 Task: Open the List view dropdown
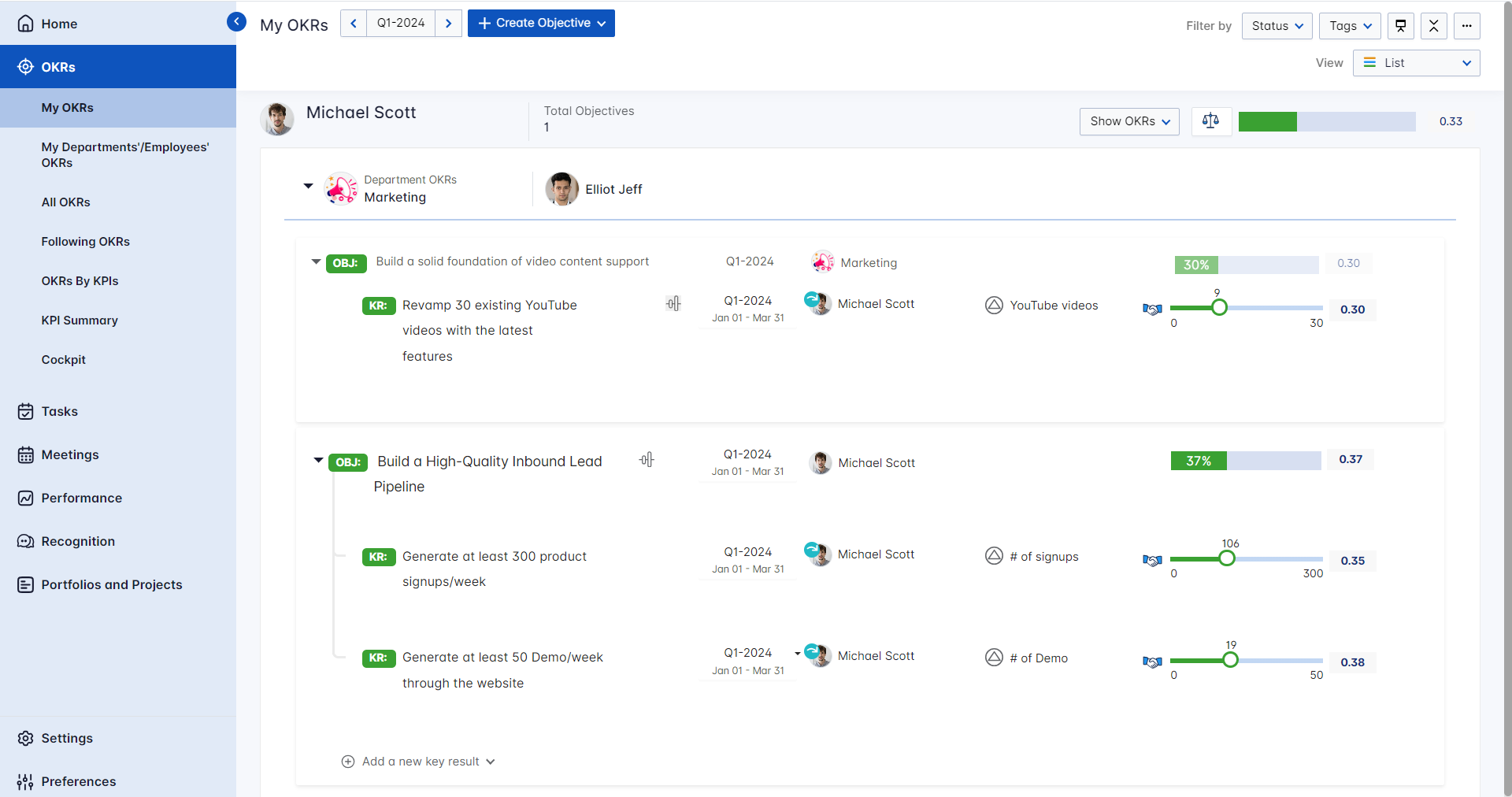tap(1417, 63)
